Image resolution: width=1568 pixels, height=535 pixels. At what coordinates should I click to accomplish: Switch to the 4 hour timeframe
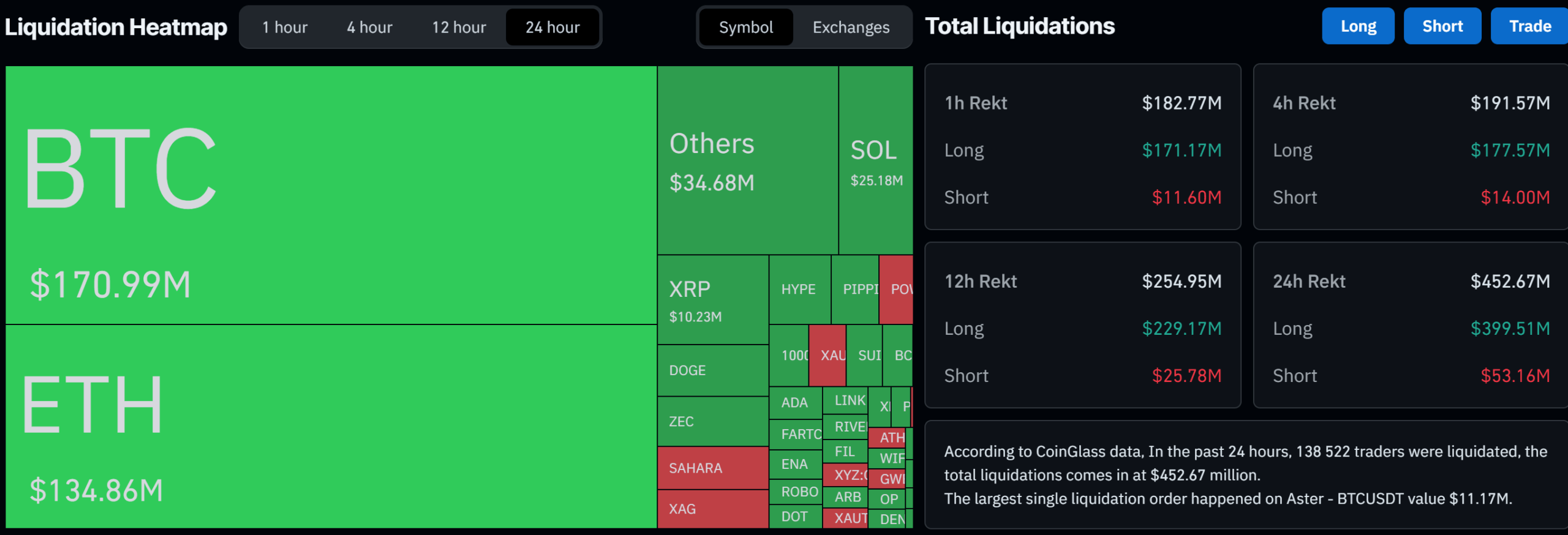(x=369, y=28)
